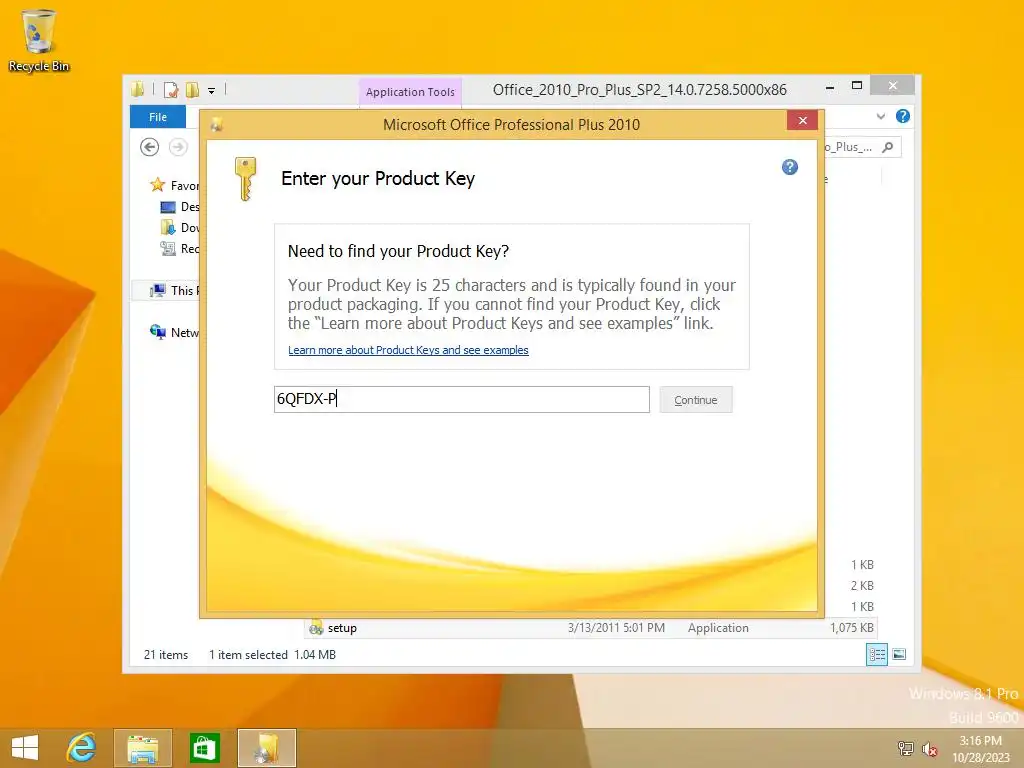The height and width of the screenshot is (768, 1024).
Task: Open the Recycle Bin desktop icon
Action: (x=39, y=40)
